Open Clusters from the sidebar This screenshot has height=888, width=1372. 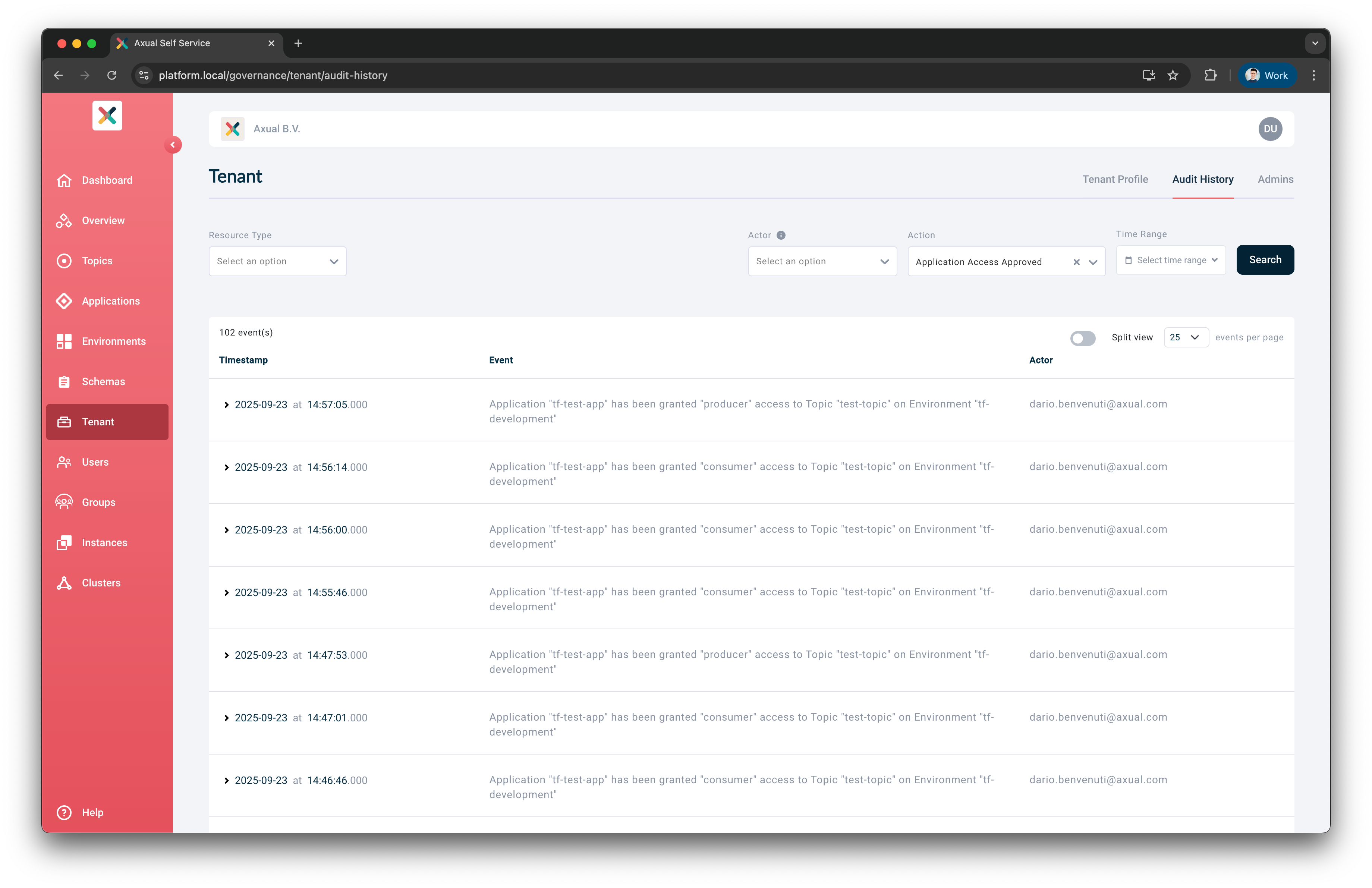(101, 583)
